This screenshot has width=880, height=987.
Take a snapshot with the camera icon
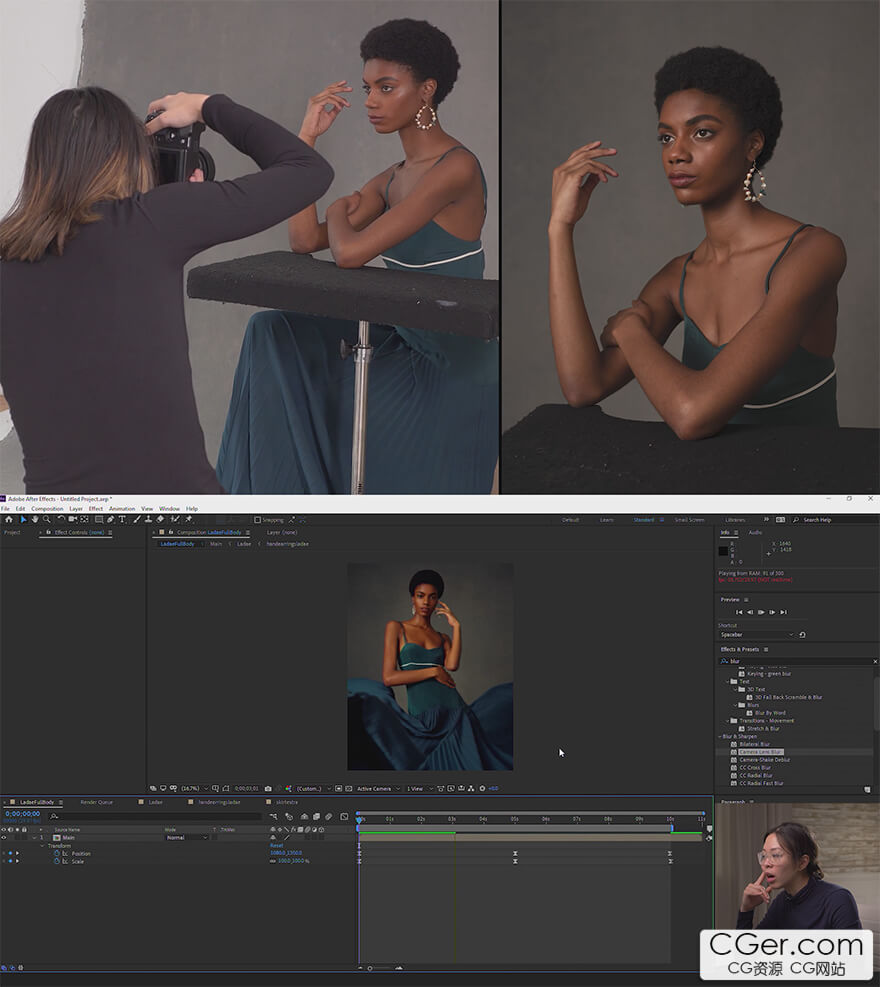268,788
